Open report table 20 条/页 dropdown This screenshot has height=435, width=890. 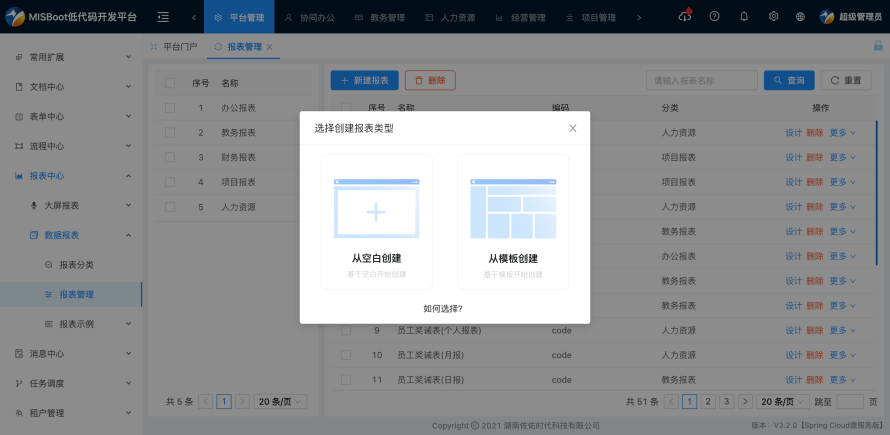(783, 401)
